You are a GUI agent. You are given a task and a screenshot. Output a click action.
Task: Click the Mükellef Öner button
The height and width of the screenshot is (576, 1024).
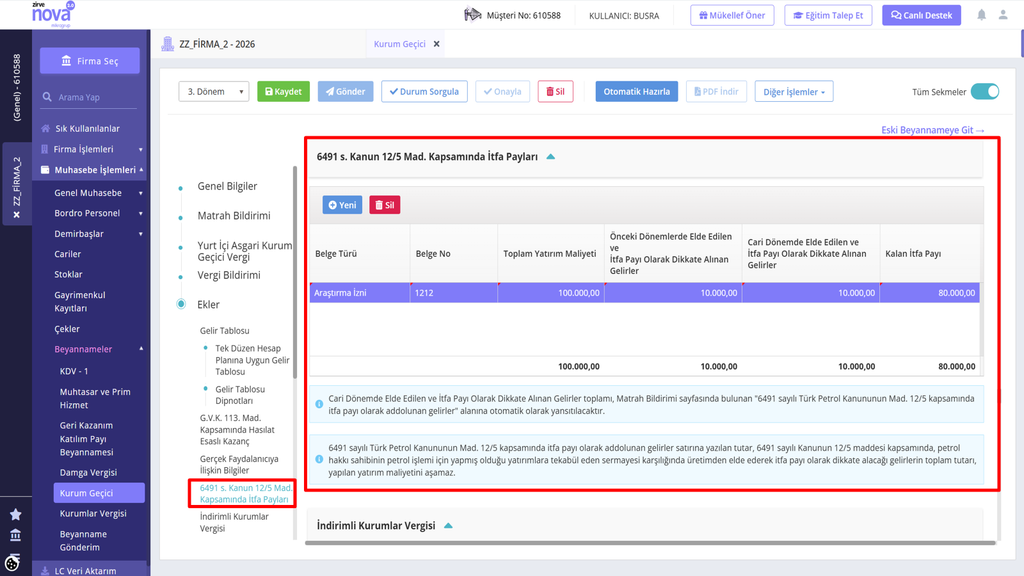732,15
